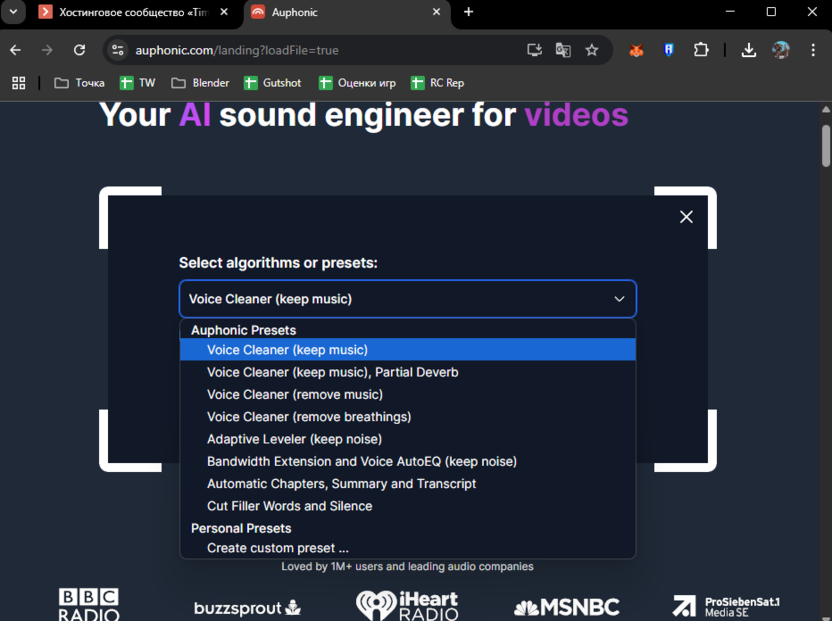Image resolution: width=832 pixels, height=621 pixels.
Task: Choose Cut Filler Words and Silence
Action: pyautogui.click(x=408, y=506)
